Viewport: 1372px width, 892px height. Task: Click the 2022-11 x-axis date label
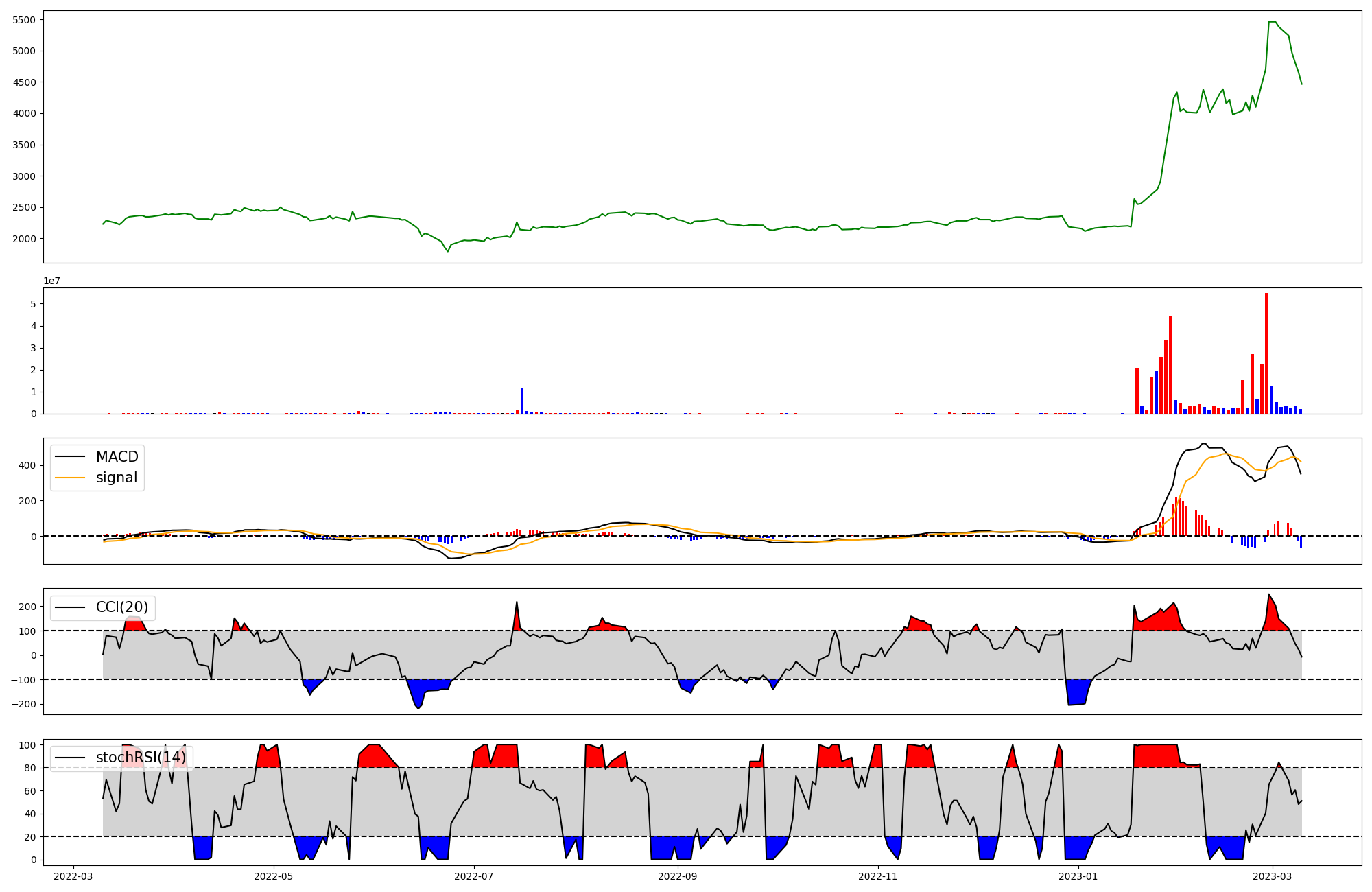tap(878, 876)
